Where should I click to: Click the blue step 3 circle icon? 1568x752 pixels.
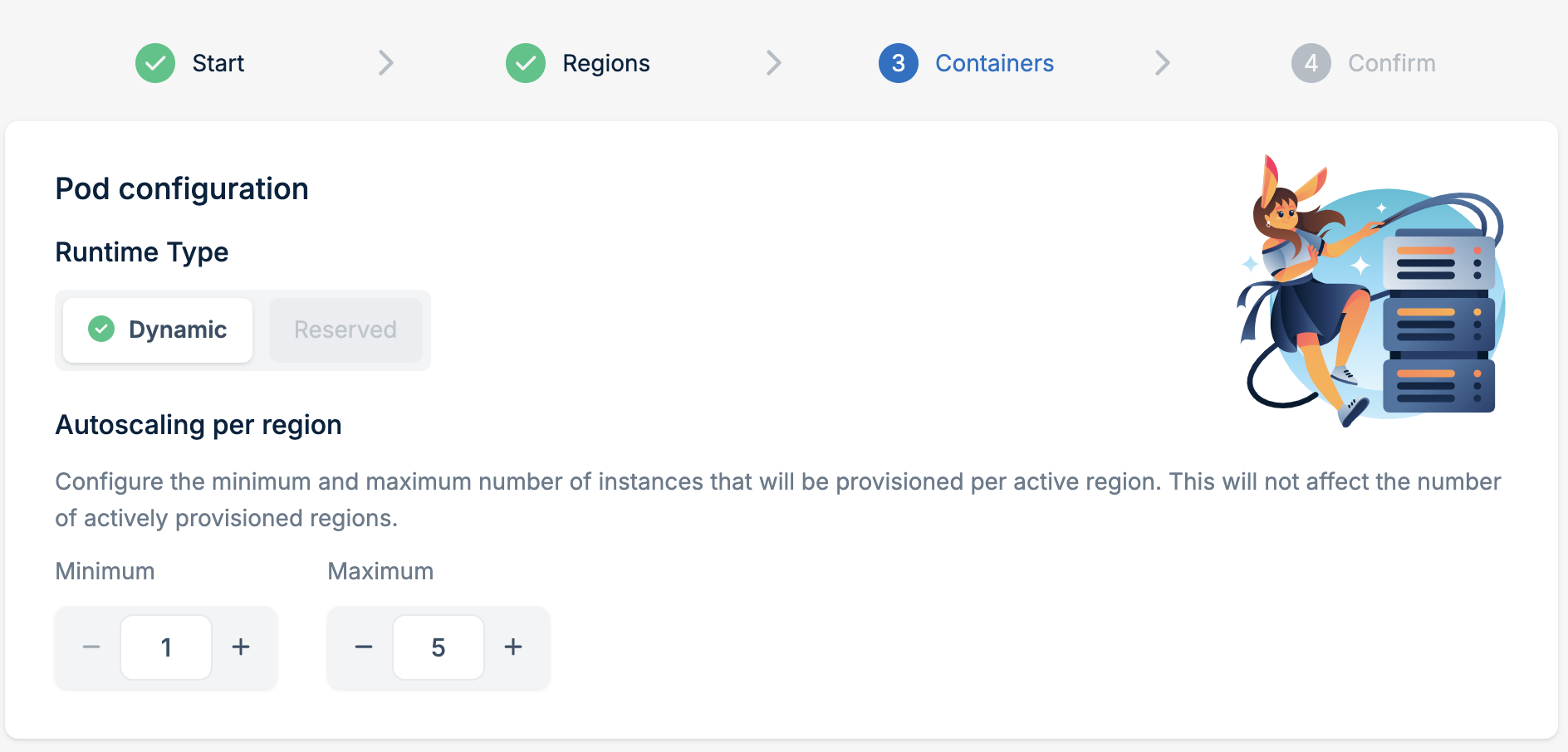click(899, 63)
